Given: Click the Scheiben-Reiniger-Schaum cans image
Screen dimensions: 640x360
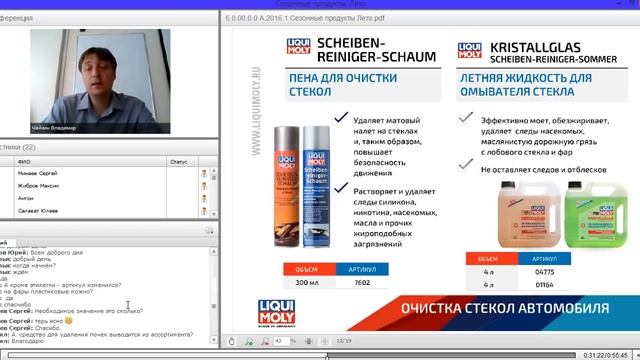Looking at the screenshot, I should 302,187.
